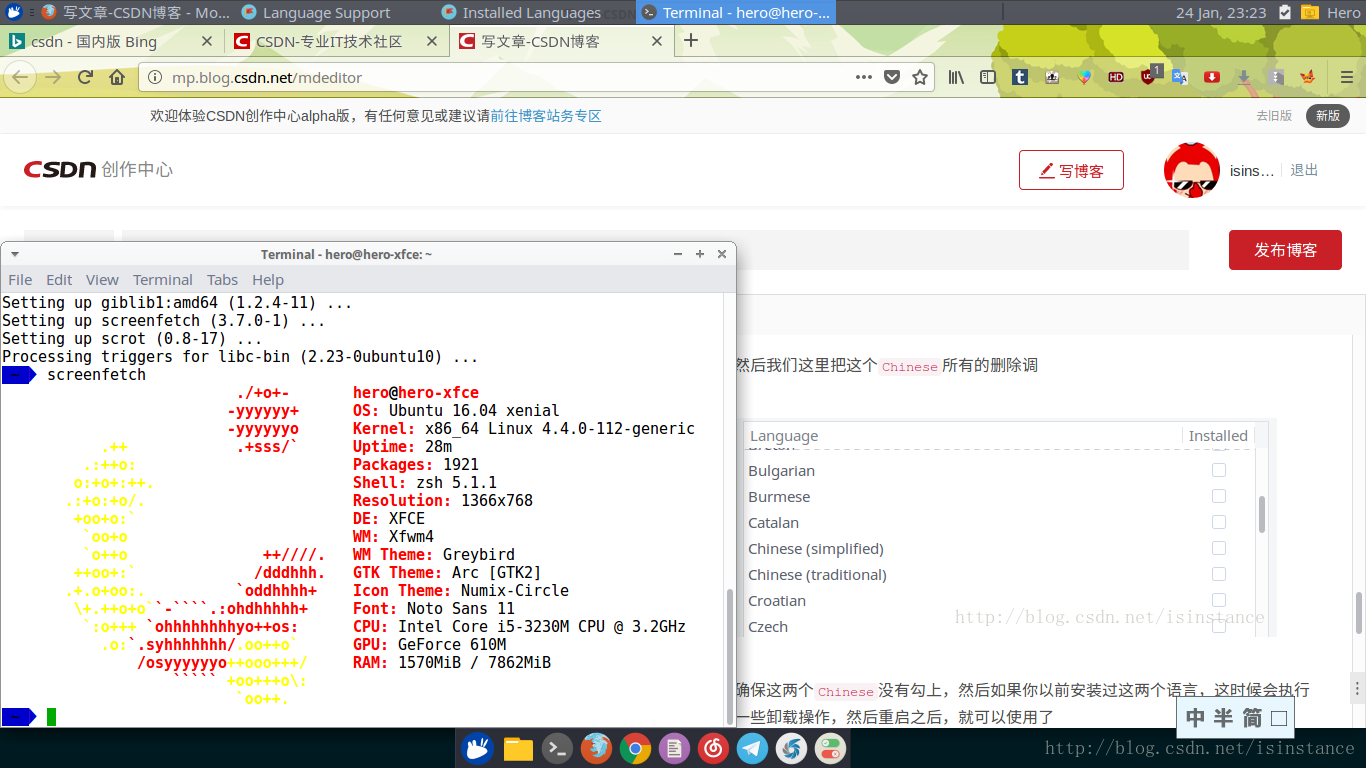Open the terminal Tabs menu
The height and width of the screenshot is (768, 1366).
(222, 280)
